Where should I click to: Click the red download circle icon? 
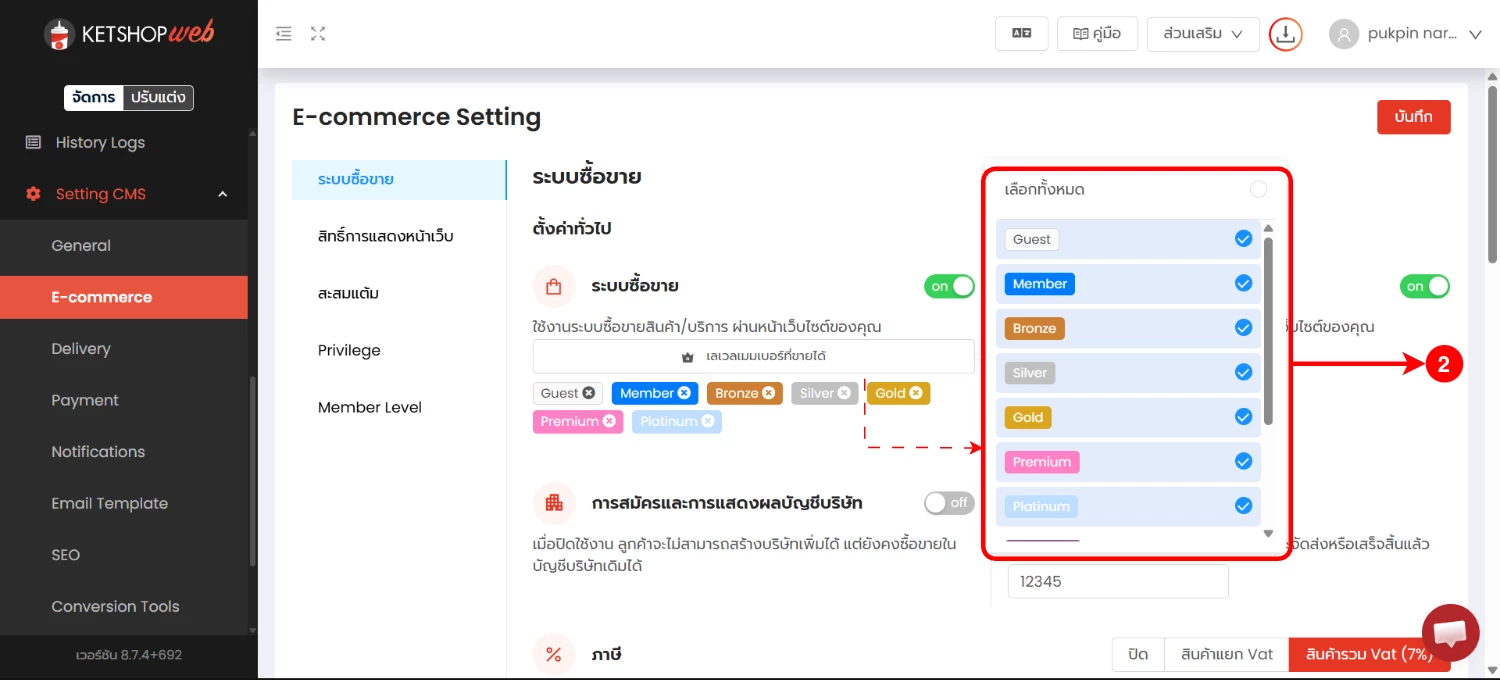click(1286, 34)
